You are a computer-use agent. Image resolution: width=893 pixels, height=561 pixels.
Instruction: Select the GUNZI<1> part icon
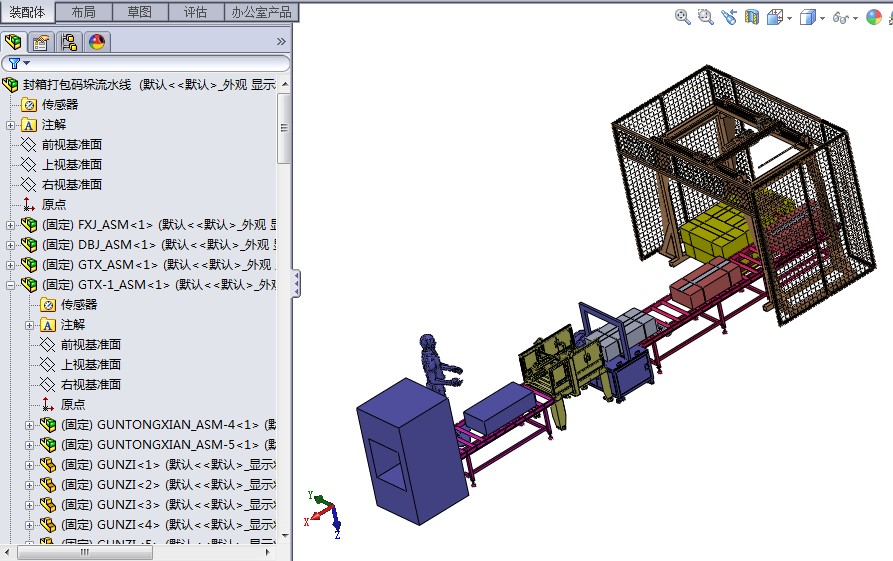[x=48, y=465]
